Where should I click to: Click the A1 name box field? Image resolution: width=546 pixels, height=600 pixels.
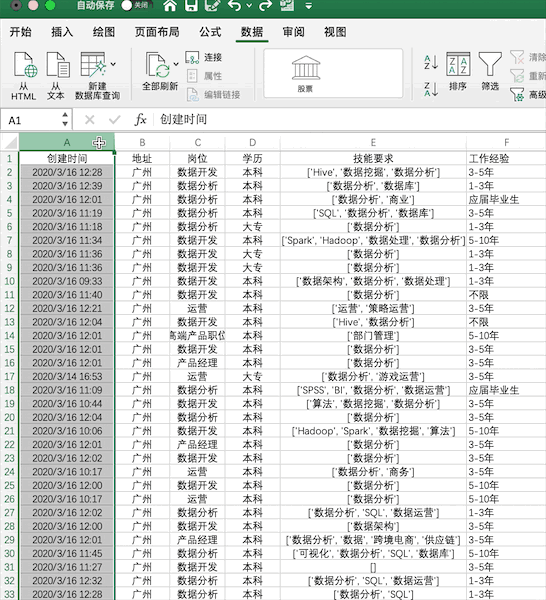[37, 120]
